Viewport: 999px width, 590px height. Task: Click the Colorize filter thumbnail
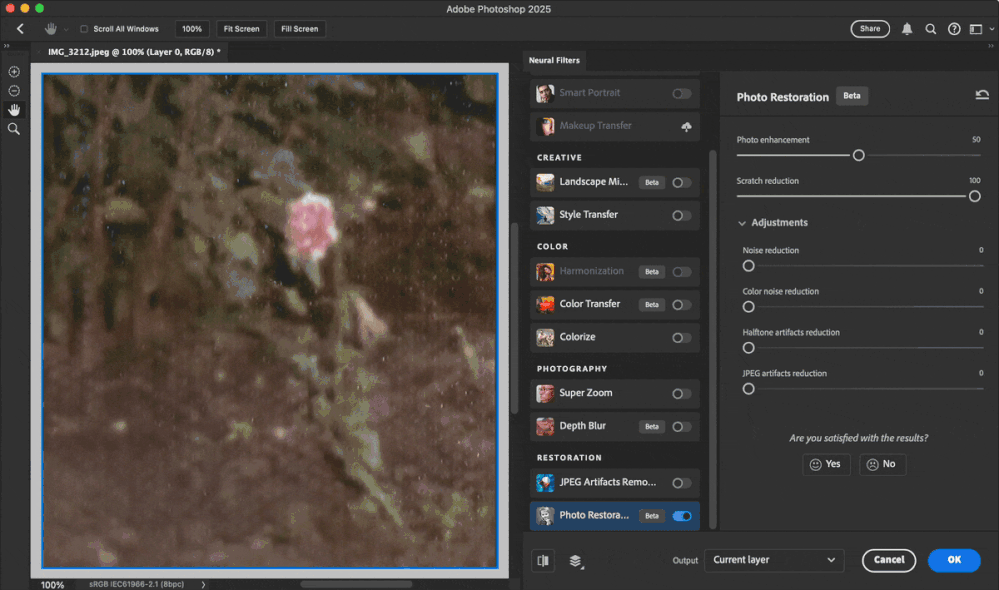click(545, 338)
